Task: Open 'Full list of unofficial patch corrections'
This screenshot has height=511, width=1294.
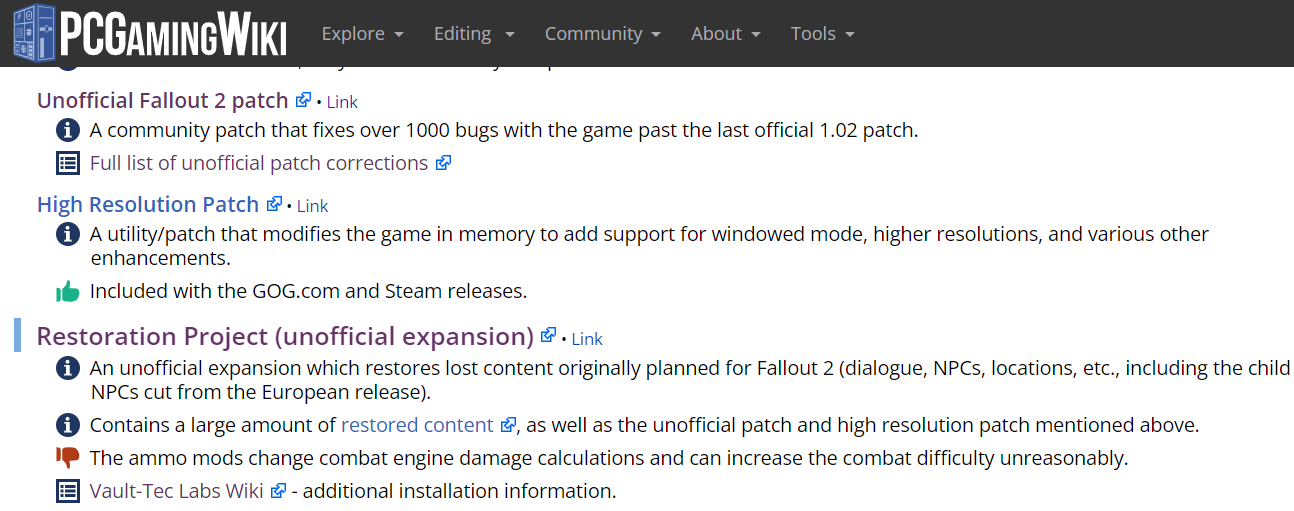Action: [259, 163]
